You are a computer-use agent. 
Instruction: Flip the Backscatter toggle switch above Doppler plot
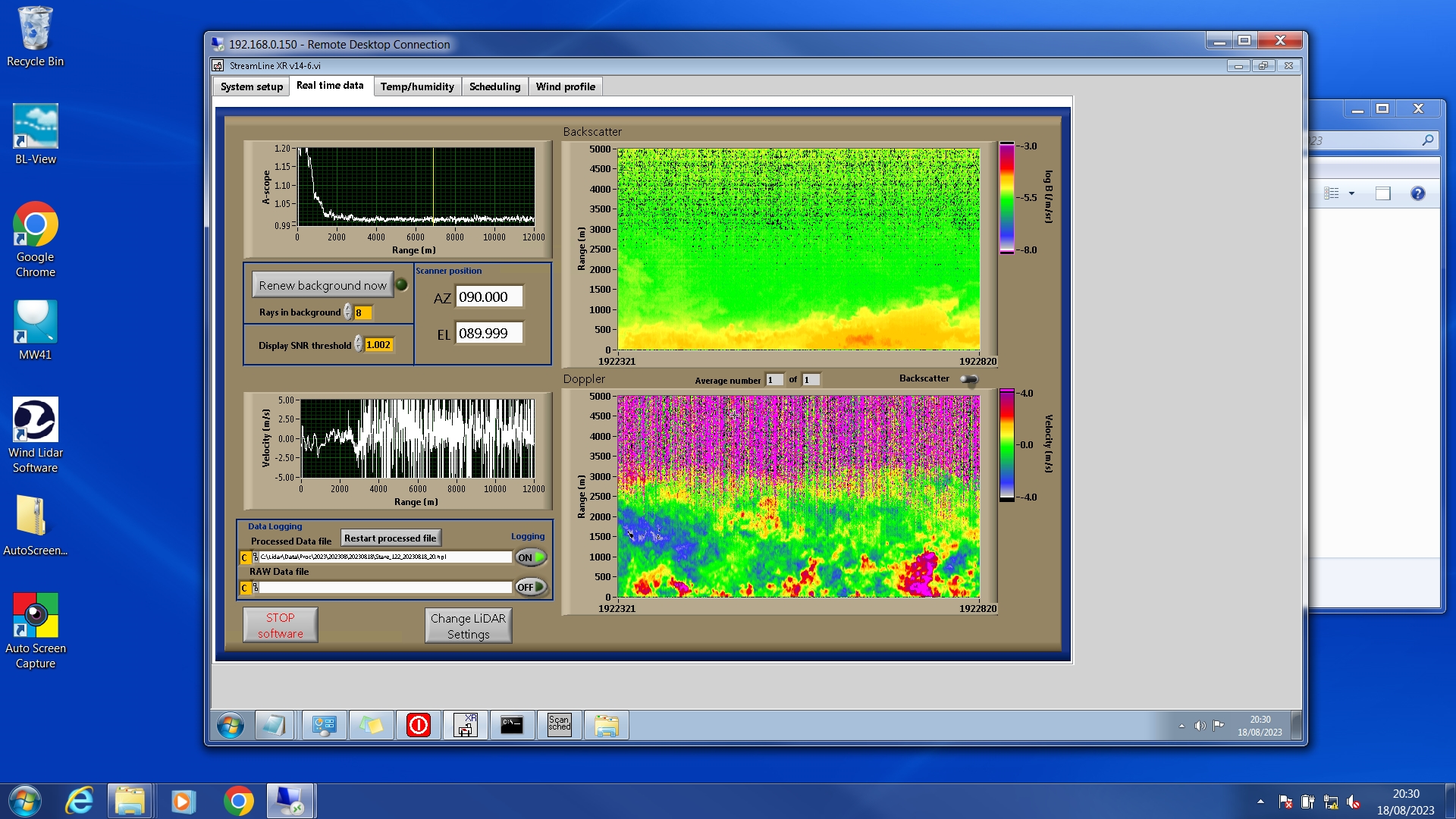coord(968,379)
